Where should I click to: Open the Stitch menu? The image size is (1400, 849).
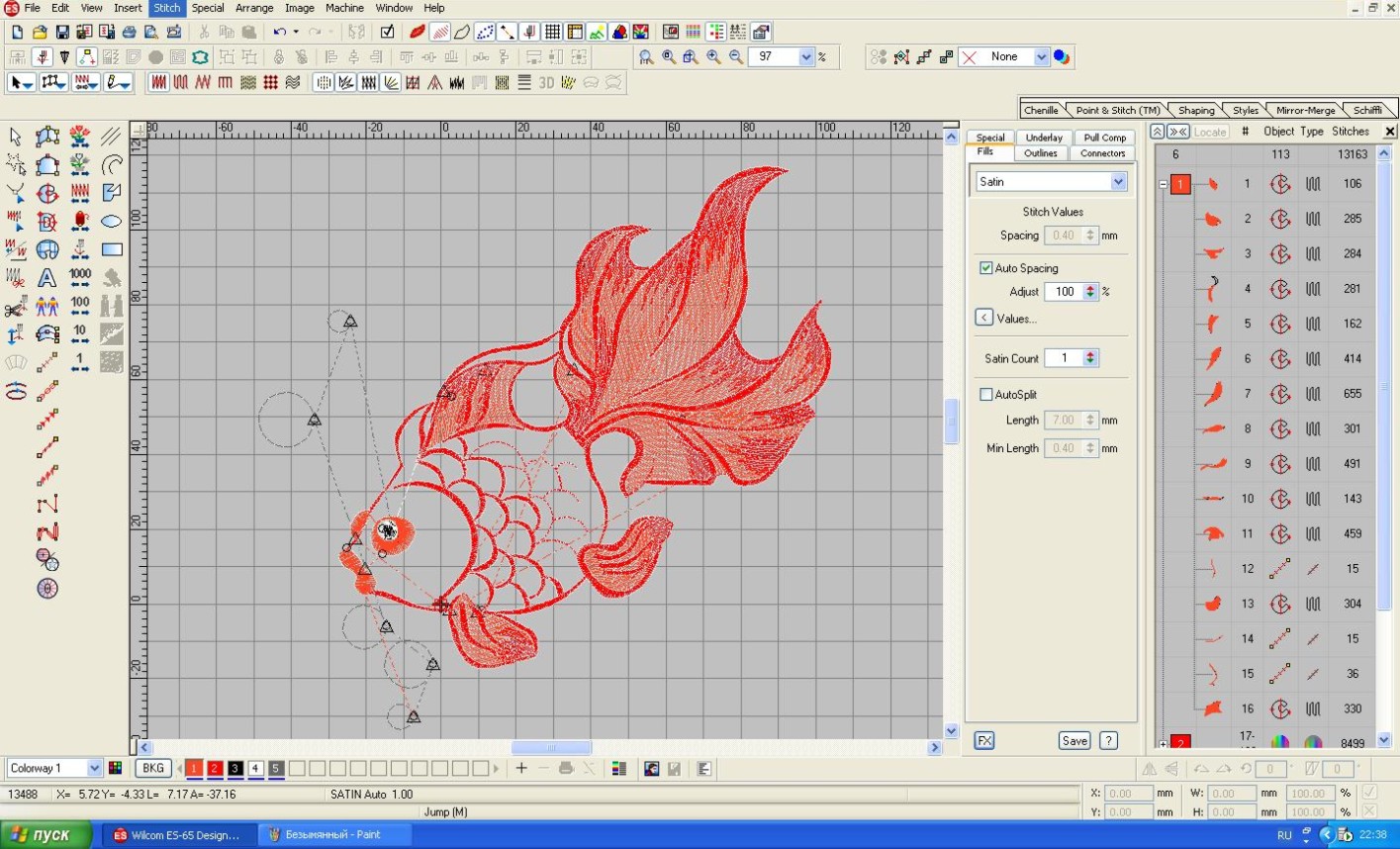pyautogui.click(x=166, y=8)
